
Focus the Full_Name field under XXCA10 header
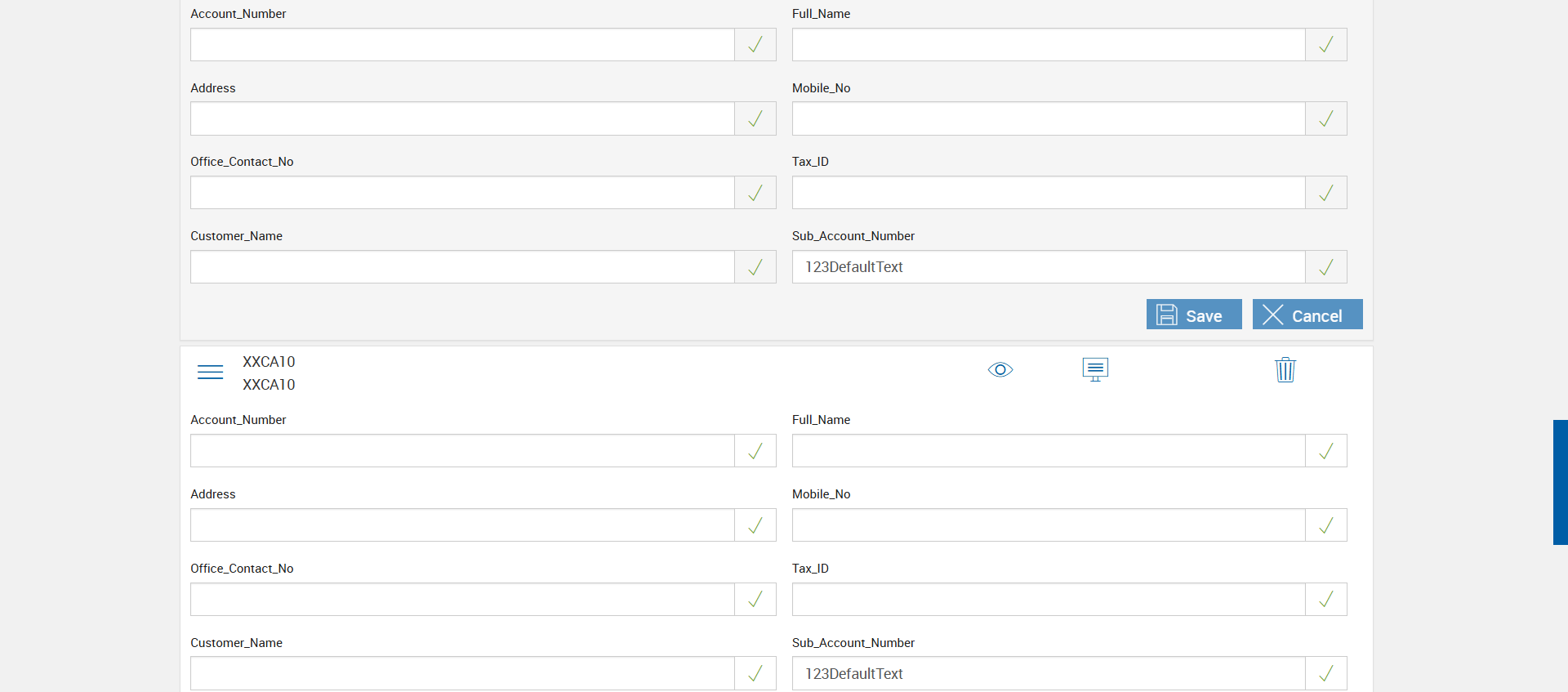click(x=1049, y=451)
